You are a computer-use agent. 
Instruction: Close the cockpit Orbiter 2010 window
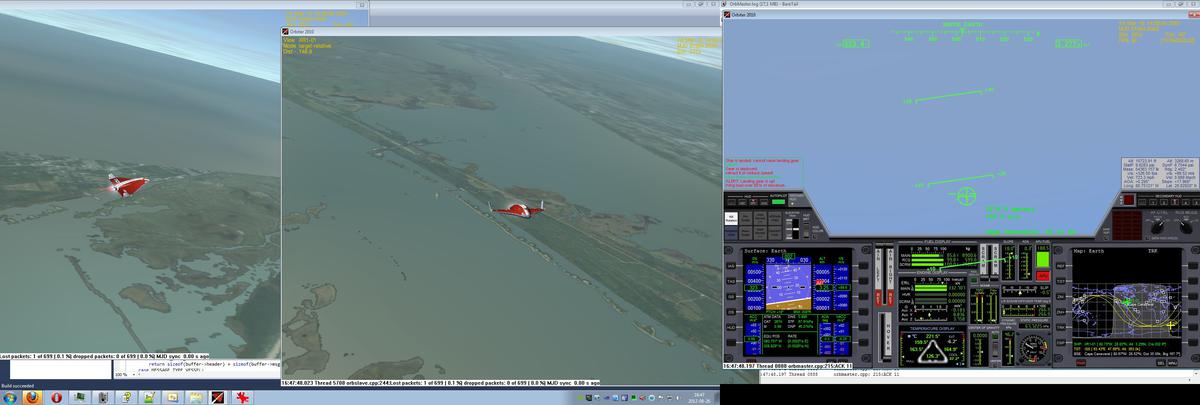pyautogui.click(x=1192, y=15)
